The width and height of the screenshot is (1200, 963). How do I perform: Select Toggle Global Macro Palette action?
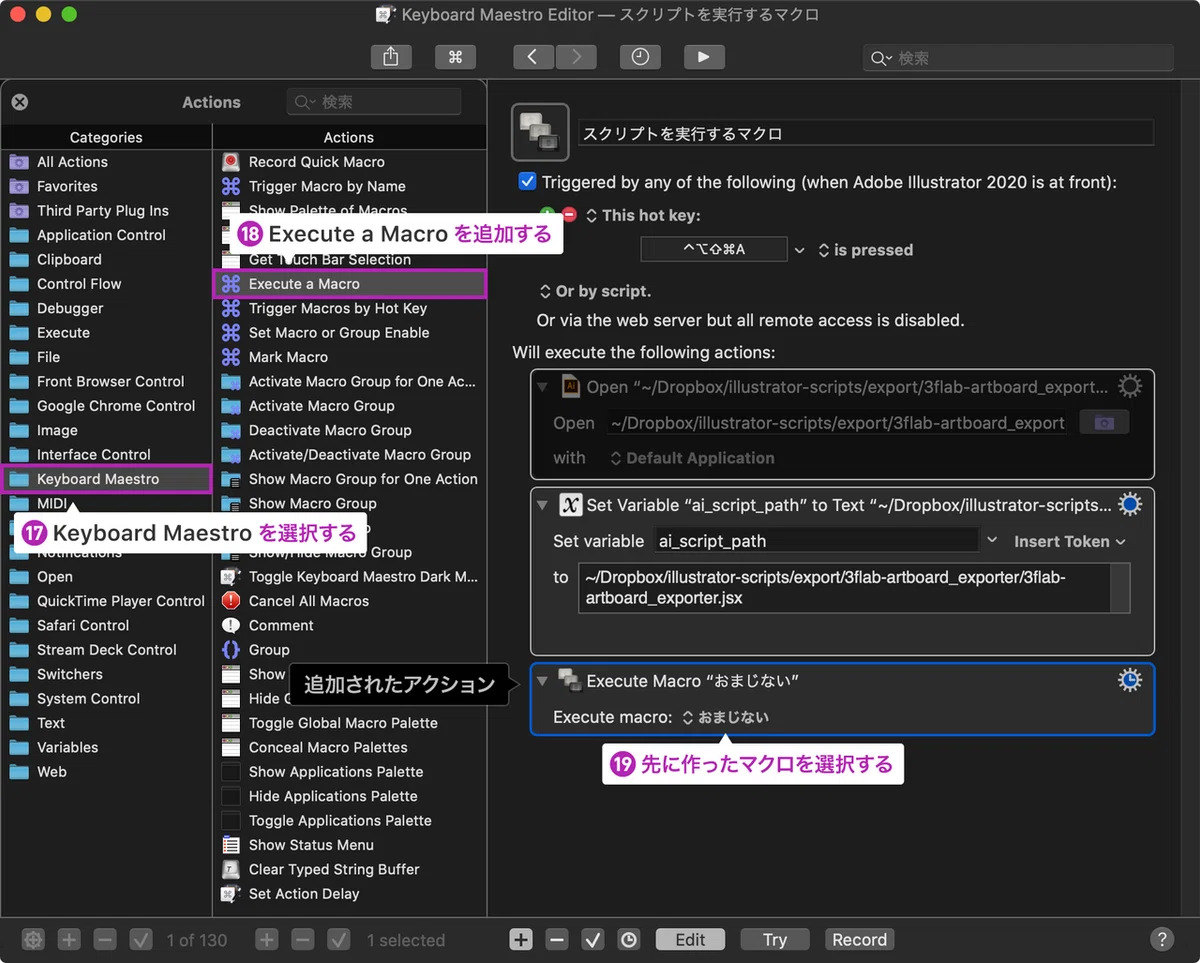[x=350, y=723]
